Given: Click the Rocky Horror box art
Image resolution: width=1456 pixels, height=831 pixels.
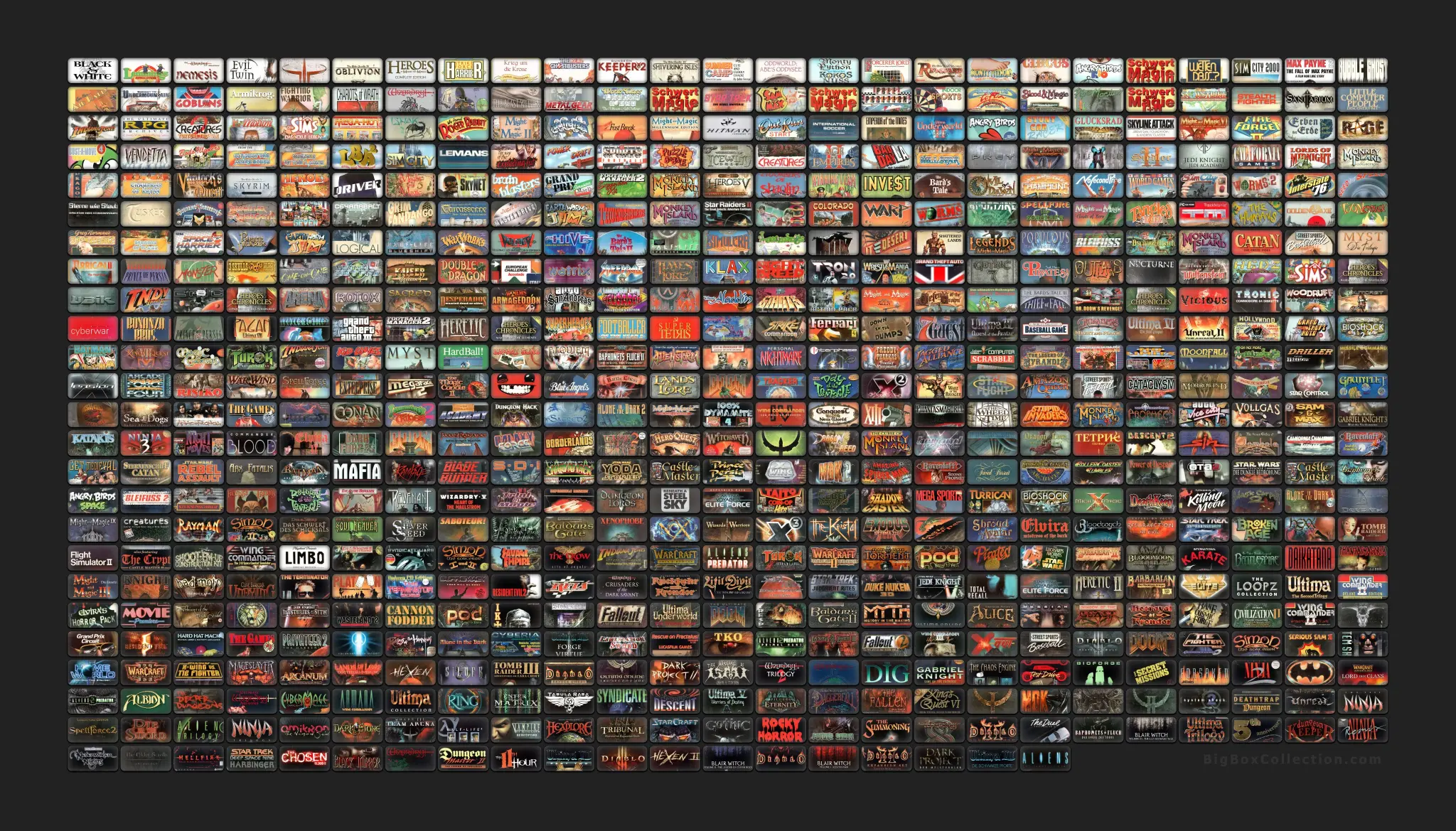Looking at the screenshot, I should click(x=780, y=729).
